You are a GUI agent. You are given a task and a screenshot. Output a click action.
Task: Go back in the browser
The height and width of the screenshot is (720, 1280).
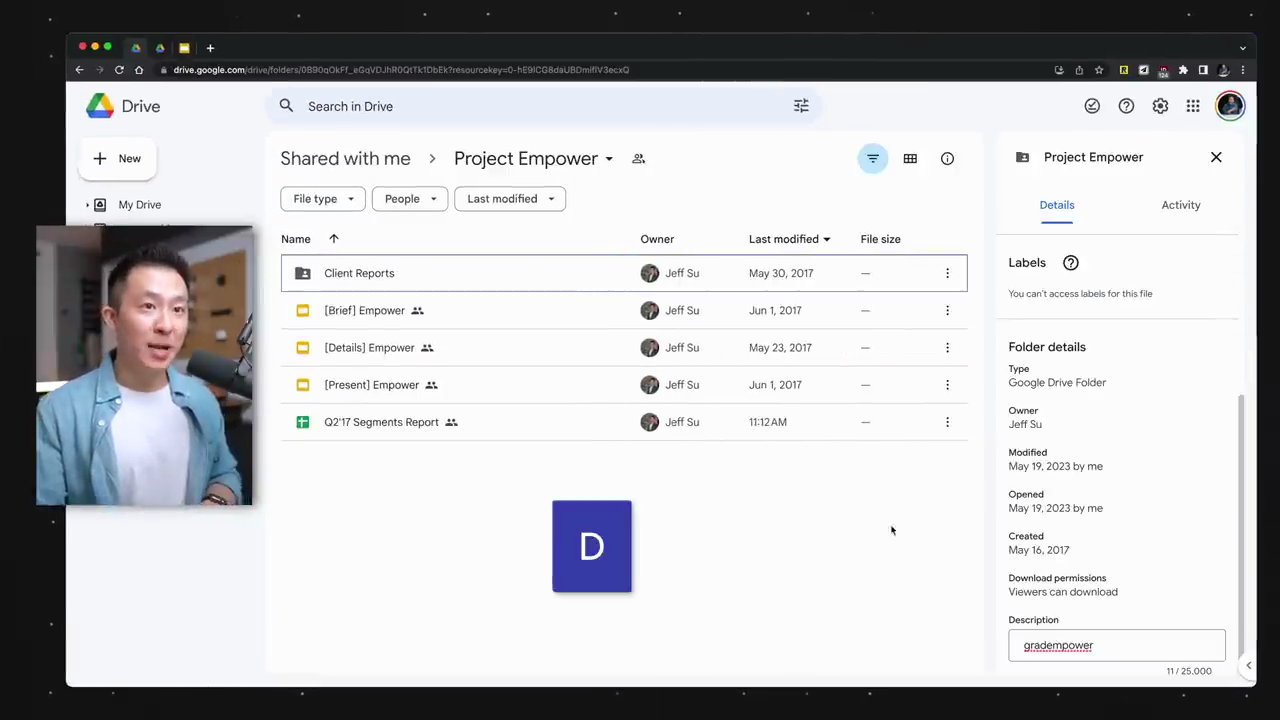tap(79, 70)
